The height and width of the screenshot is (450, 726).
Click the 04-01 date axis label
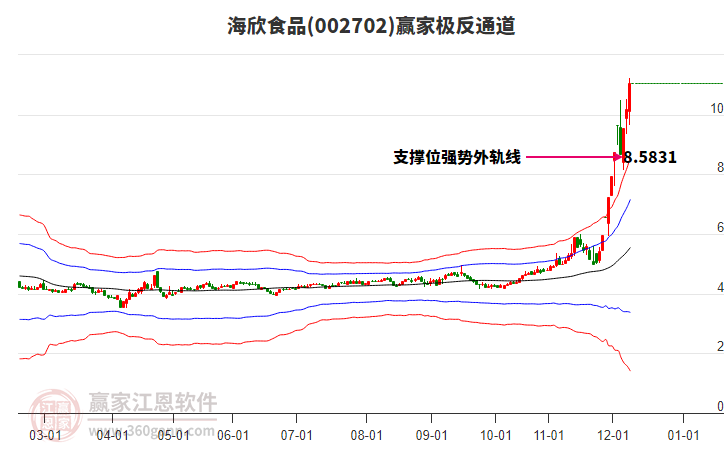point(113,435)
